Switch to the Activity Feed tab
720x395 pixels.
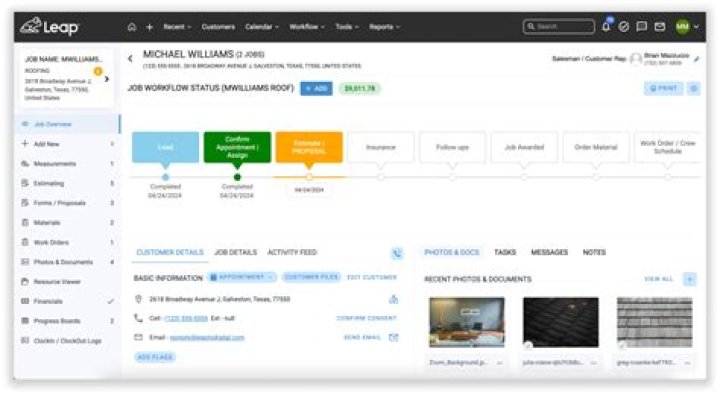[292, 253]
